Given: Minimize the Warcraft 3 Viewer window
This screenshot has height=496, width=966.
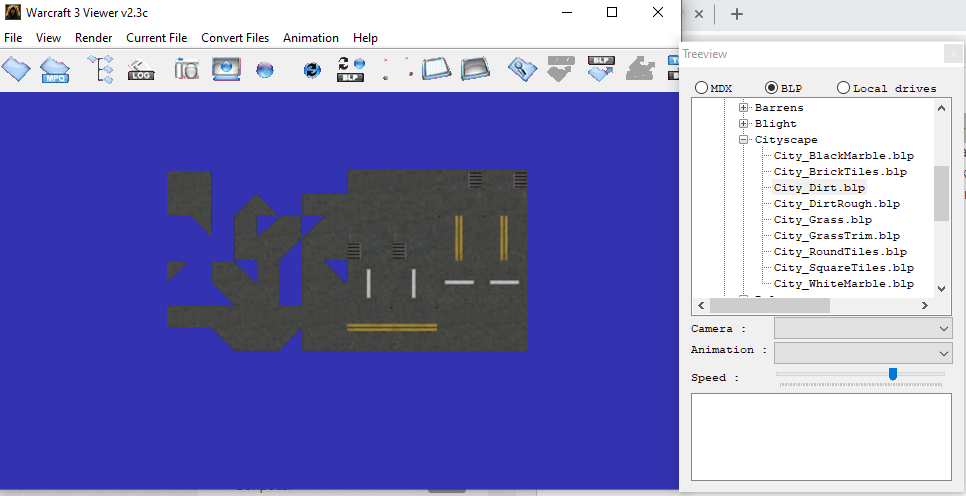Looking at the screenshot, I should pos(567,12).
